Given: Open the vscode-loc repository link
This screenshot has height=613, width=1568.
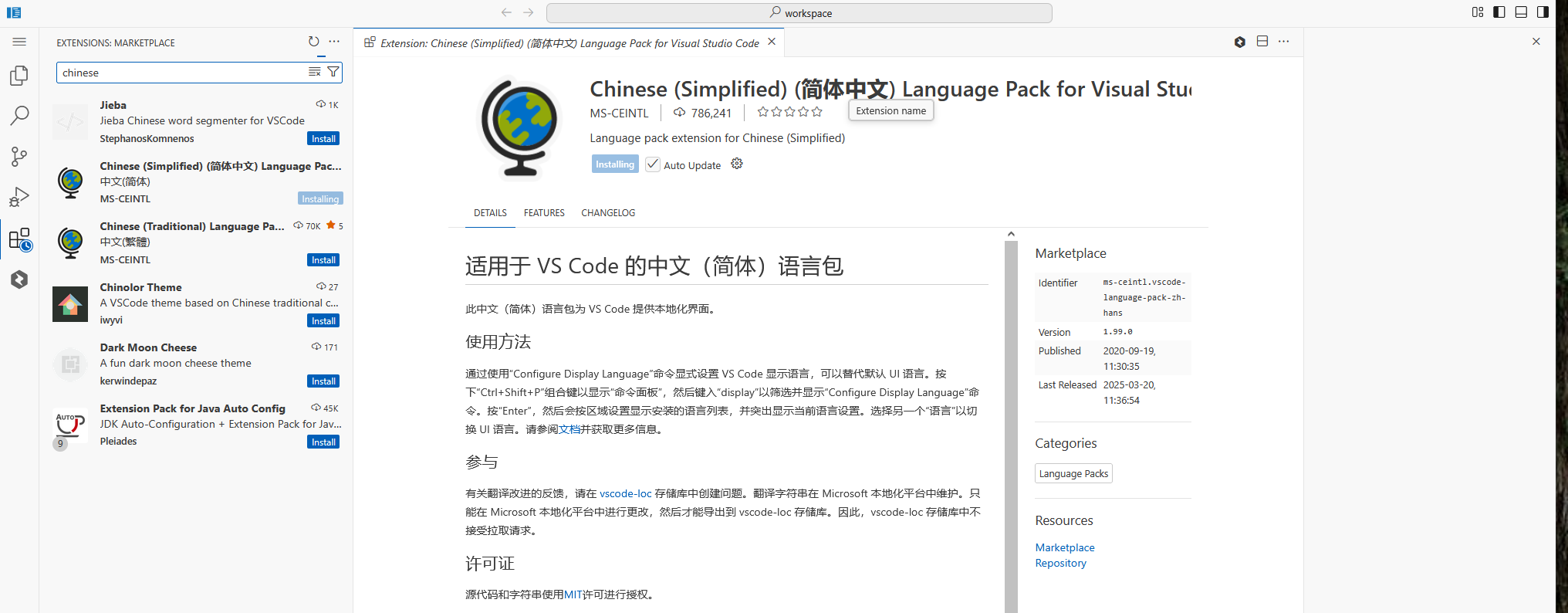Looking at the screenshot, I should 626,493.
